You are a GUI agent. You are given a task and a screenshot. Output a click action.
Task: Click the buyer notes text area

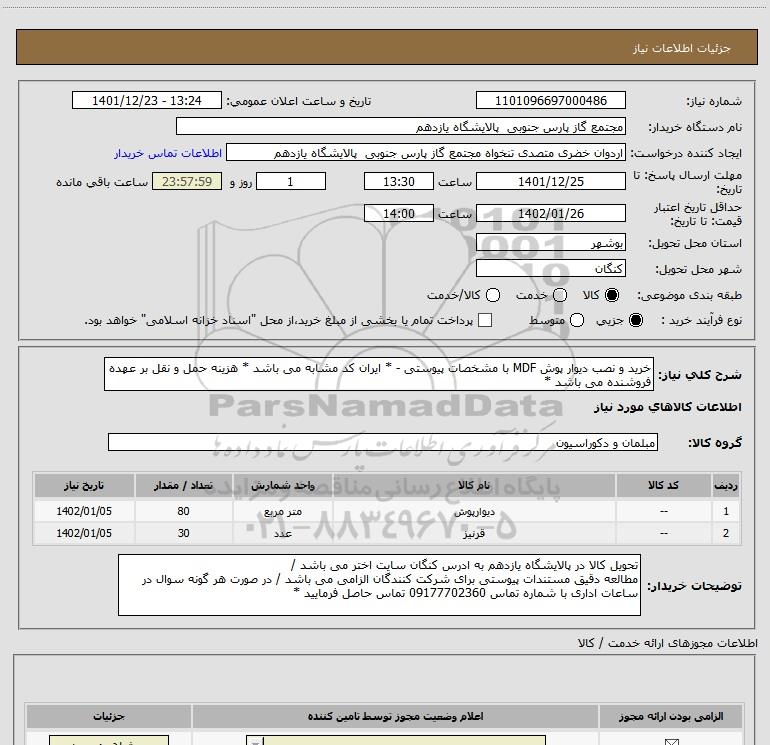[x=379, y=584]
